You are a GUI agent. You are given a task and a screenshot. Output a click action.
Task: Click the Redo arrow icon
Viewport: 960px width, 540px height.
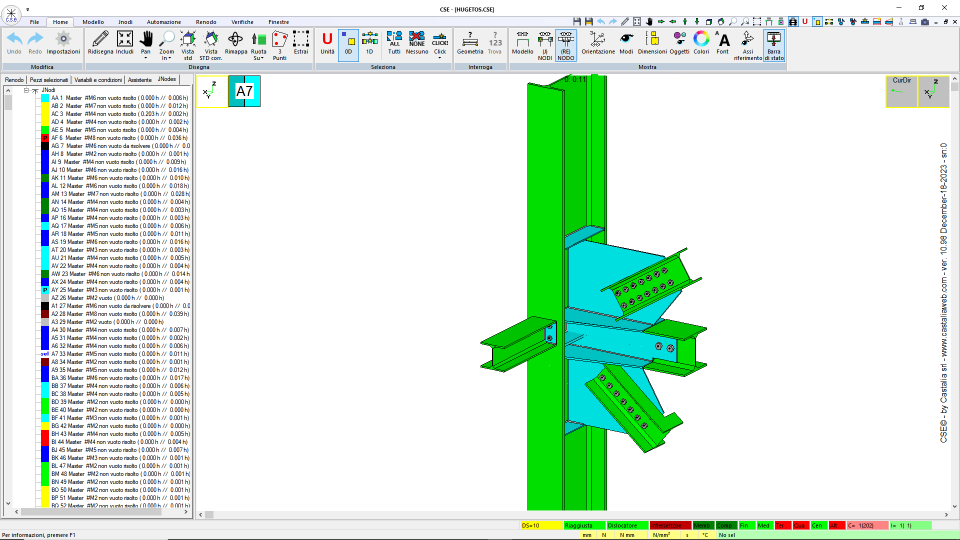point(35,40)
